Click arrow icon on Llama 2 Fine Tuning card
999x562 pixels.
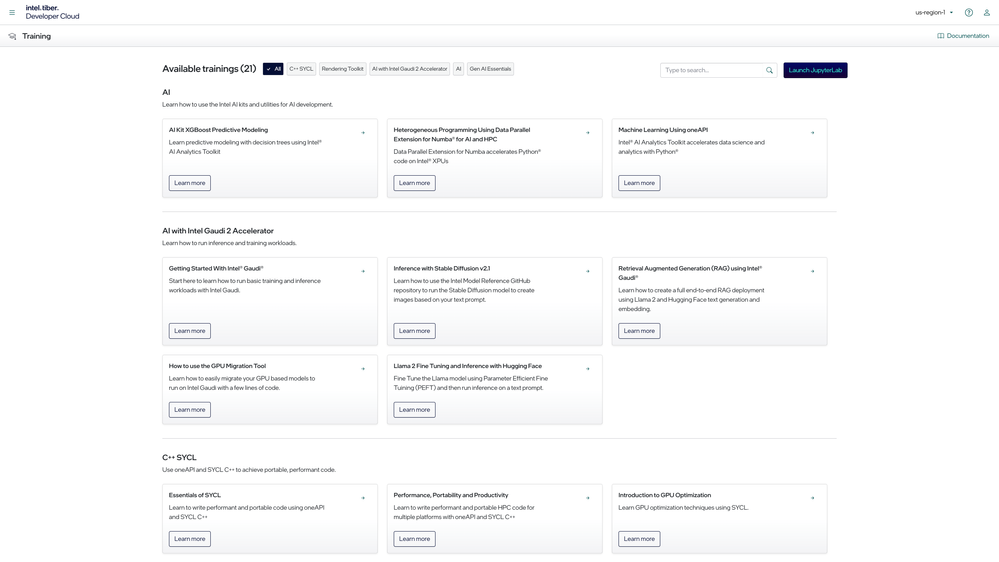click(x=587, y=369)
